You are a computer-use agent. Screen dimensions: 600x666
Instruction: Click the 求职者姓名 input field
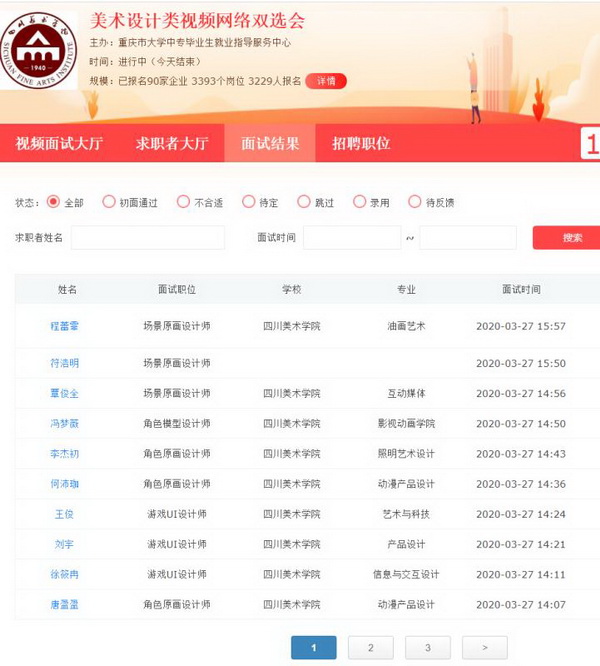pyautogui.click(x=148, y=238)
